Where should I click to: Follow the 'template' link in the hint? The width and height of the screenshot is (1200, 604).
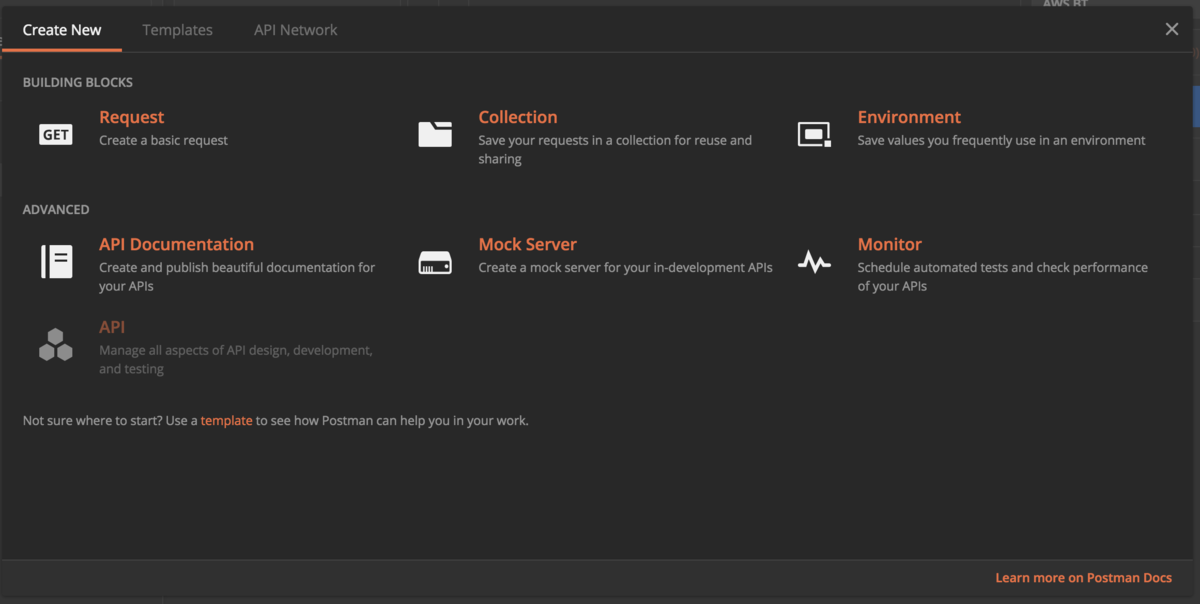(x=226, y=421)
